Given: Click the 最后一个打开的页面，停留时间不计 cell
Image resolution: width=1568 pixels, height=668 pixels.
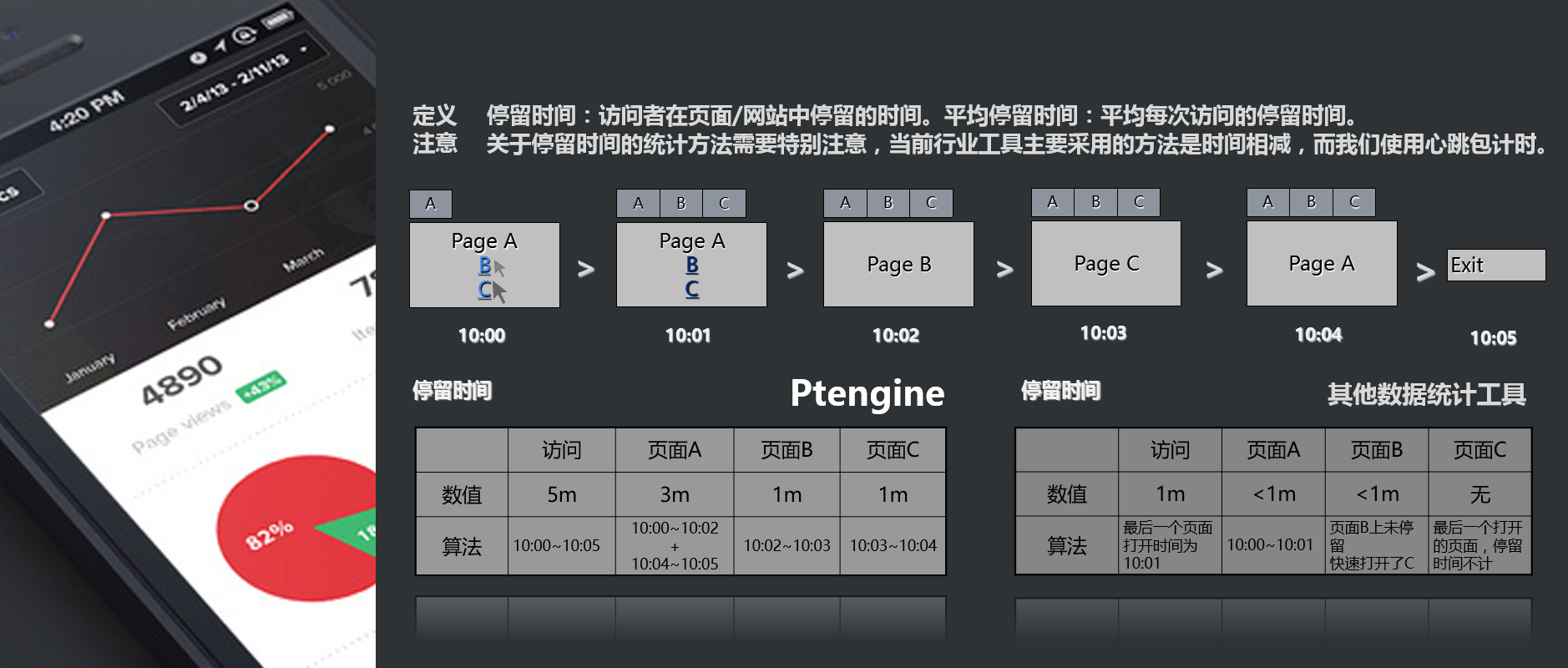Looking at the screenshot, I should (x=1480, y=545).
